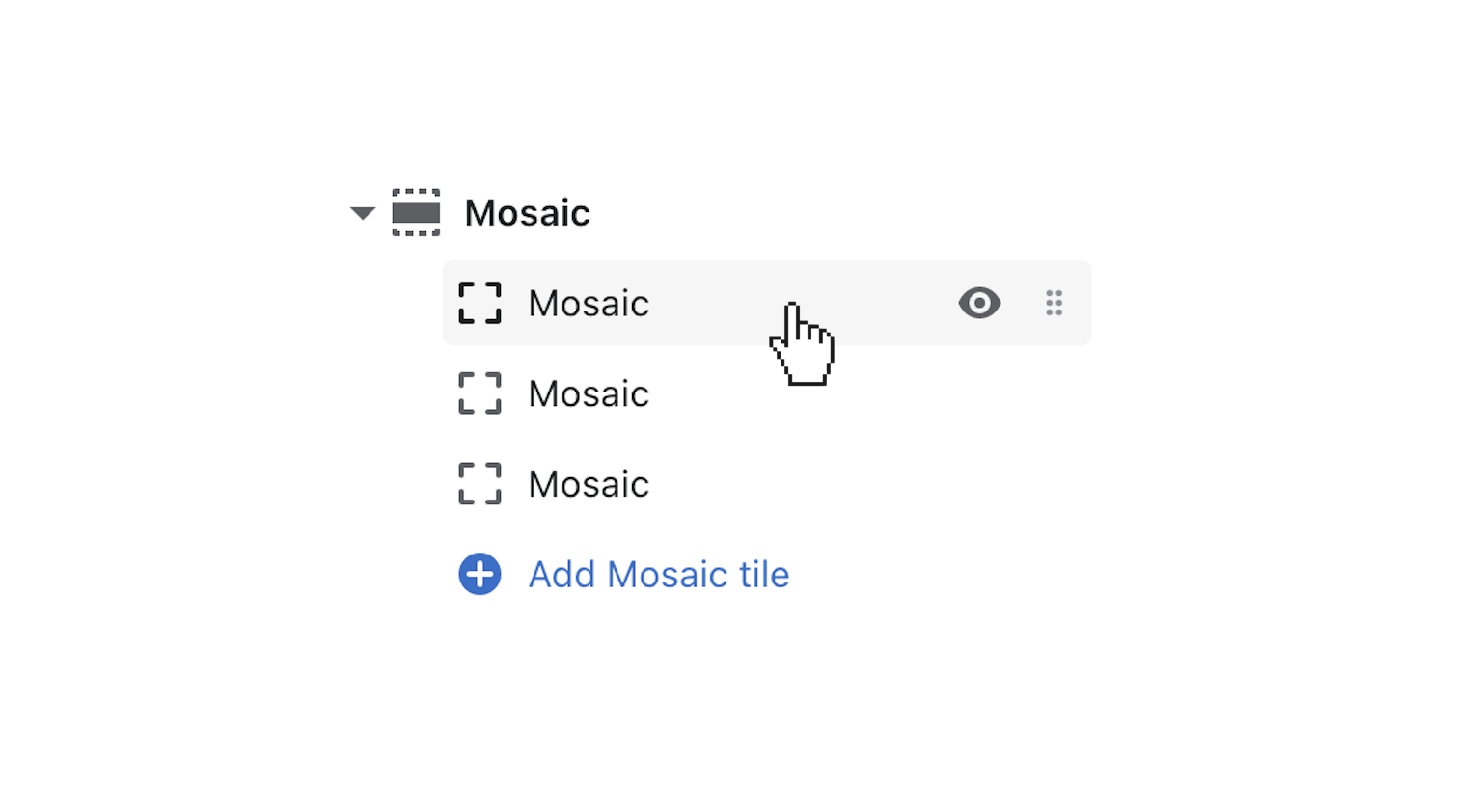The height and width of the screenshot is (812, 1480).
Task: Click the disclosure triangle beside Mosaic
Action: pyautogui.click(x=362, y=213)
